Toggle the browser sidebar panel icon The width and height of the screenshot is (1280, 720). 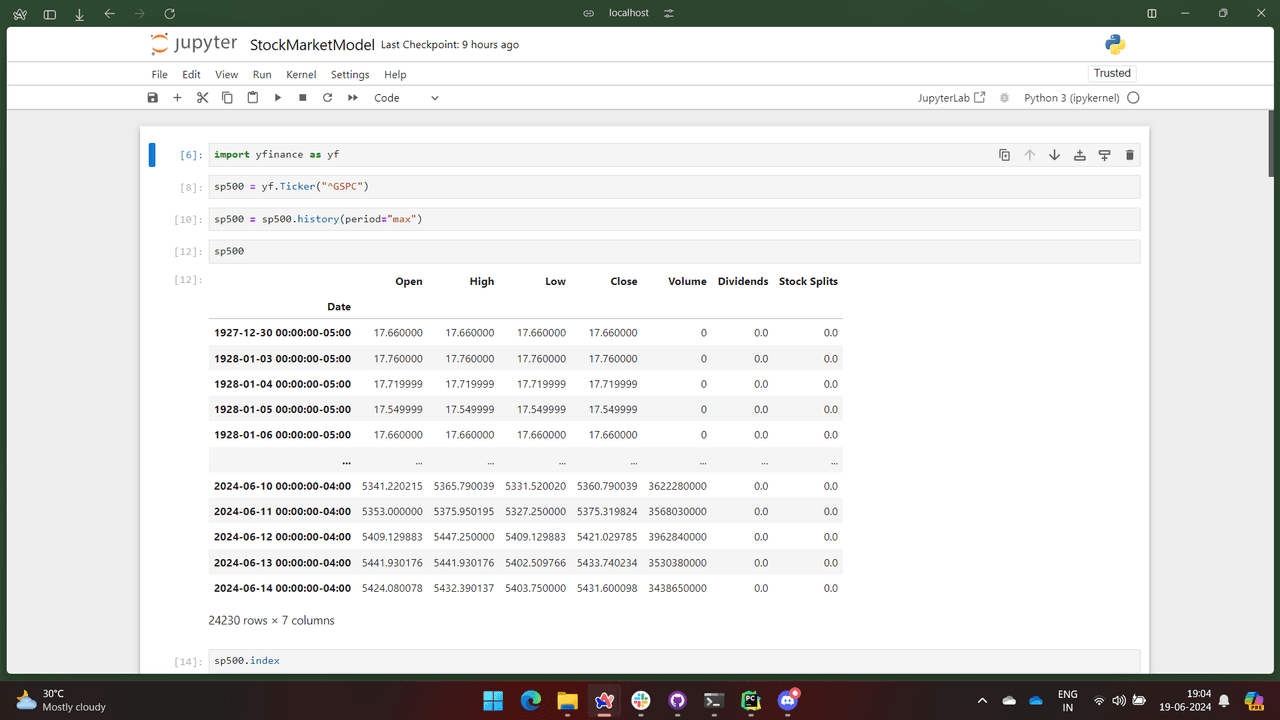tap(50, 13)
